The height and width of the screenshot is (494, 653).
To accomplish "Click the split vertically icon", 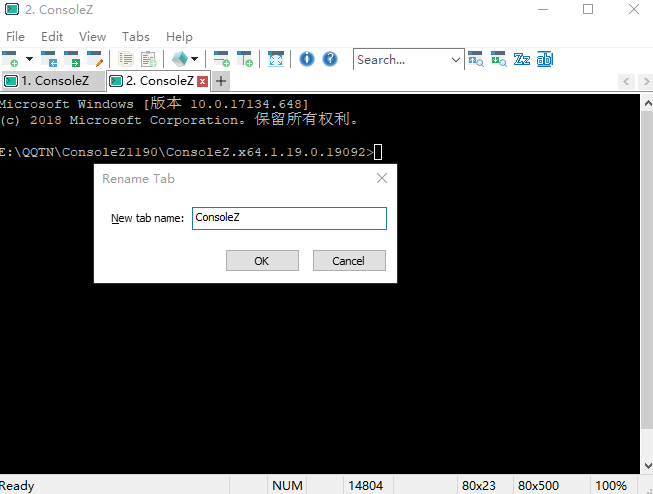I will 245,59.
